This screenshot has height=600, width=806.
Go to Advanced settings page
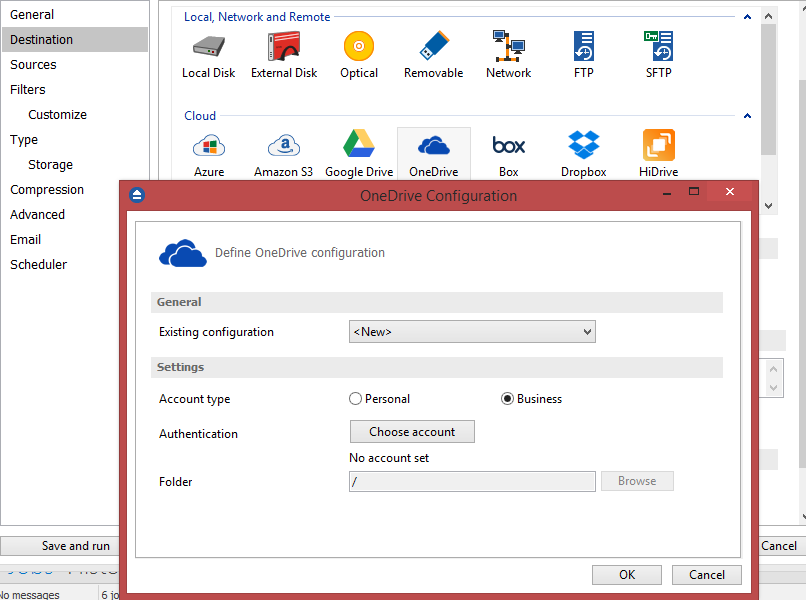click(x=38, y=214)
